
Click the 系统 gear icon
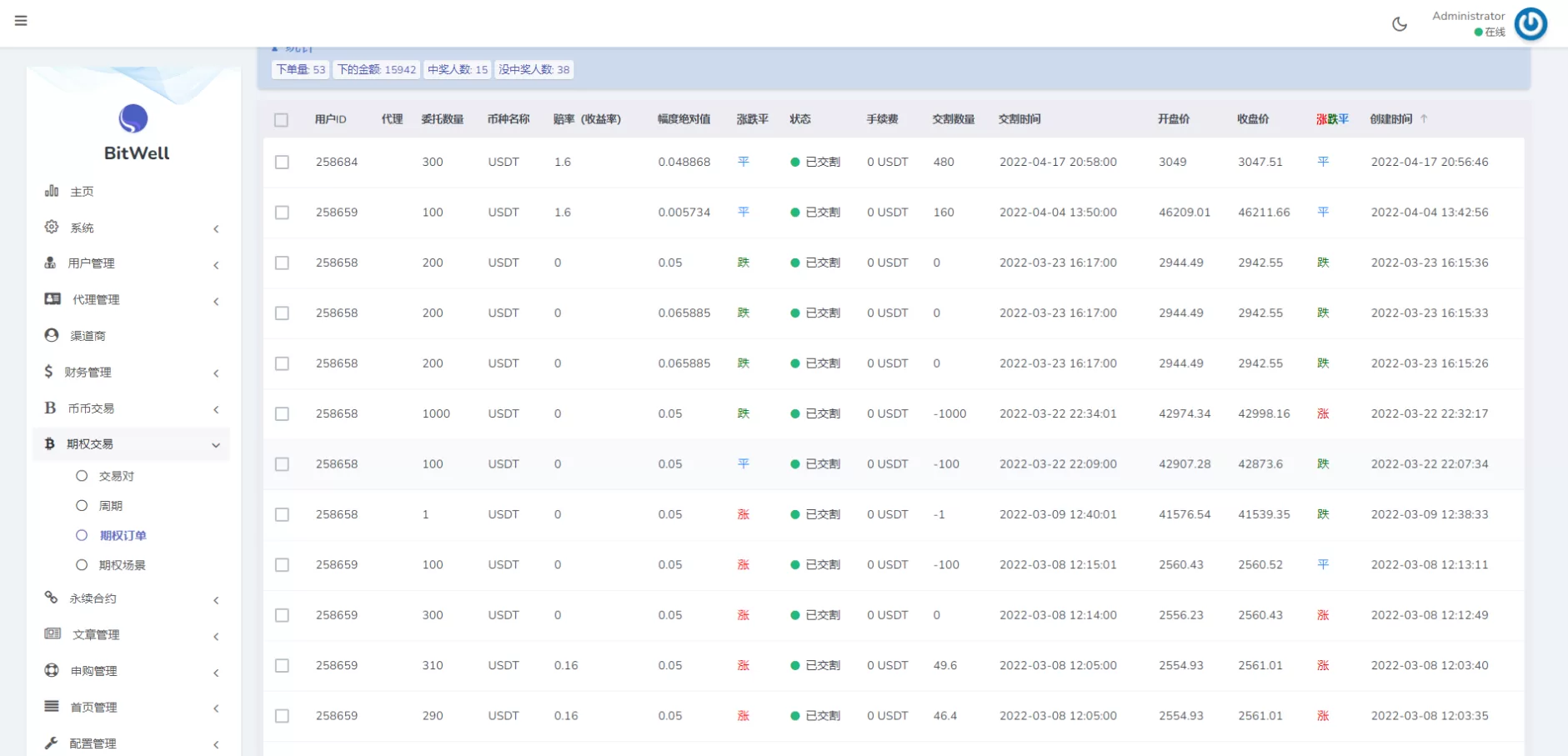pos(52,227)
